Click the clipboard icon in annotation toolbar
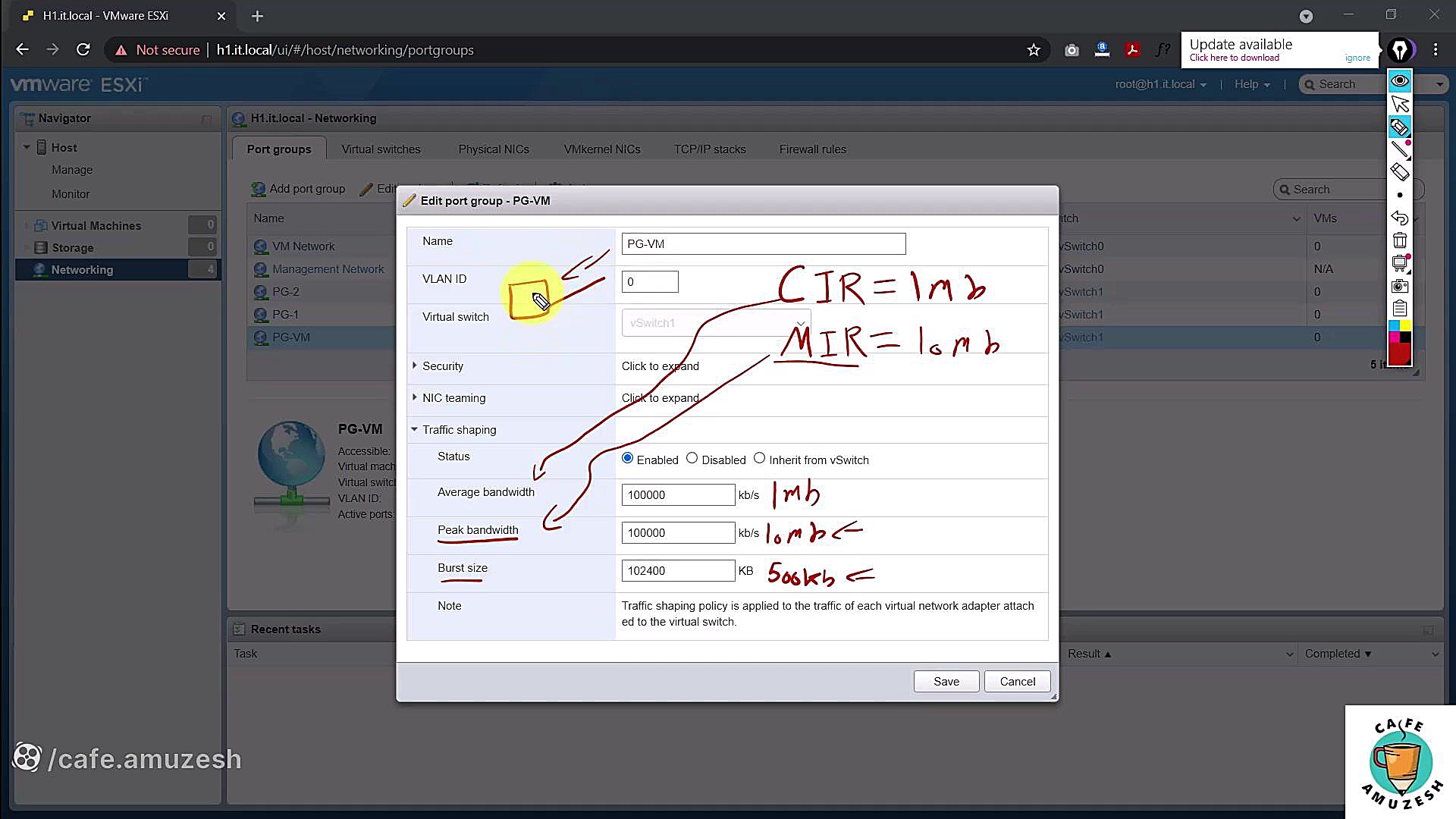1456x819 pixels. [x=1400, y=309]
